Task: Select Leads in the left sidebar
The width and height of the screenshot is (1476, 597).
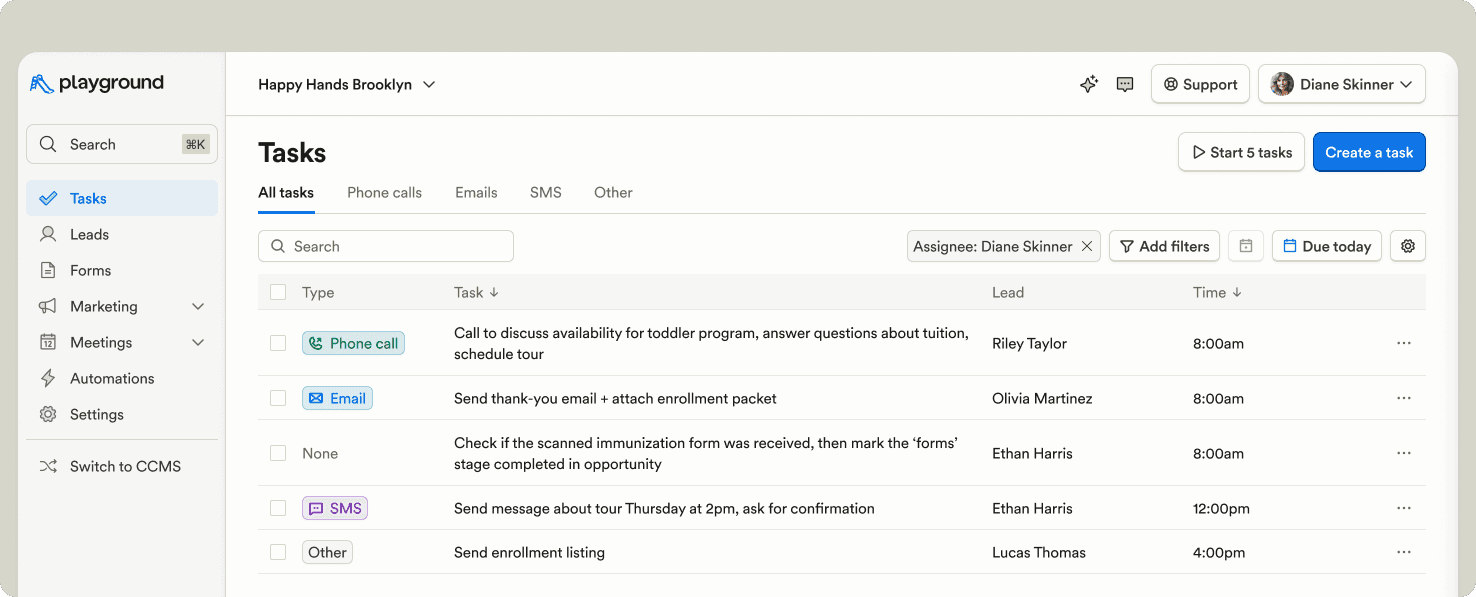Action: click(x=90, y=234)
